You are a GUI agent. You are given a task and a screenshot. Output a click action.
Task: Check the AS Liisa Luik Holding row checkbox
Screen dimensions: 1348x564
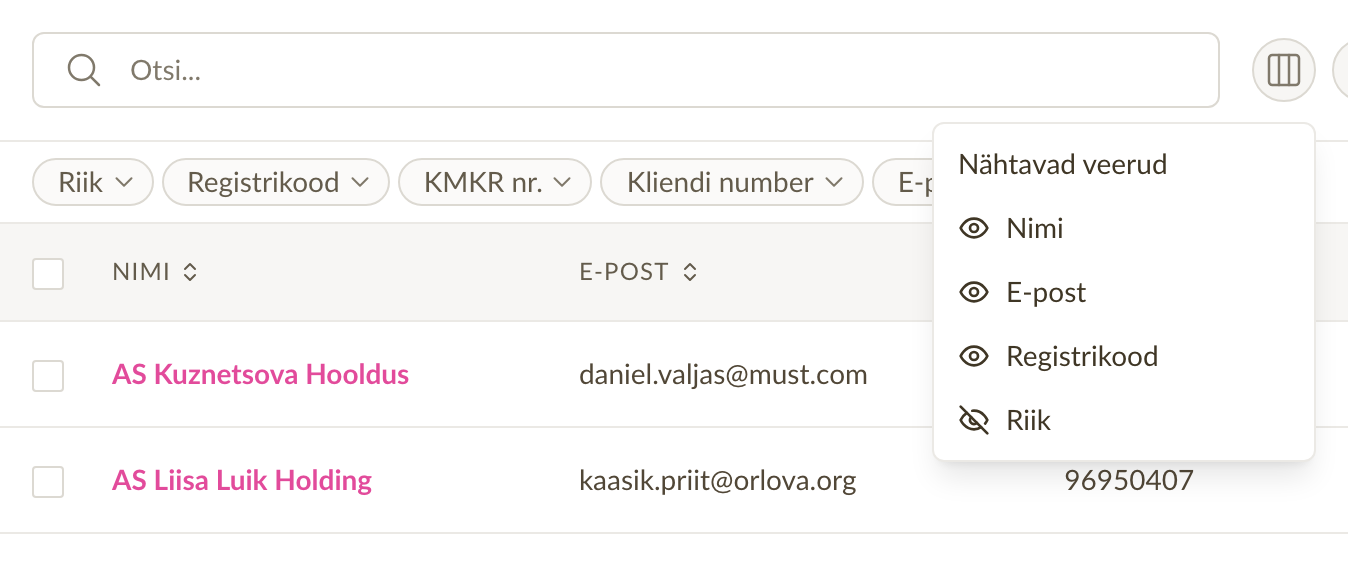pos(48,481)
